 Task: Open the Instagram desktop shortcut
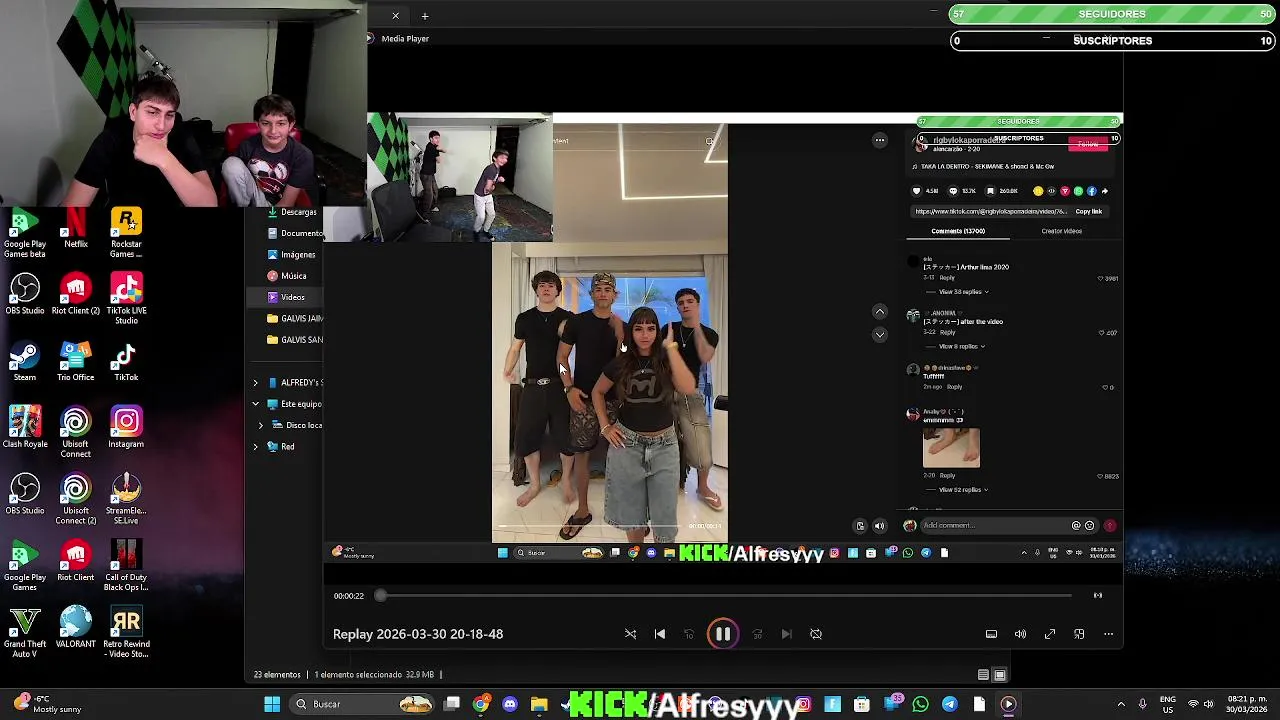point(126,428)
